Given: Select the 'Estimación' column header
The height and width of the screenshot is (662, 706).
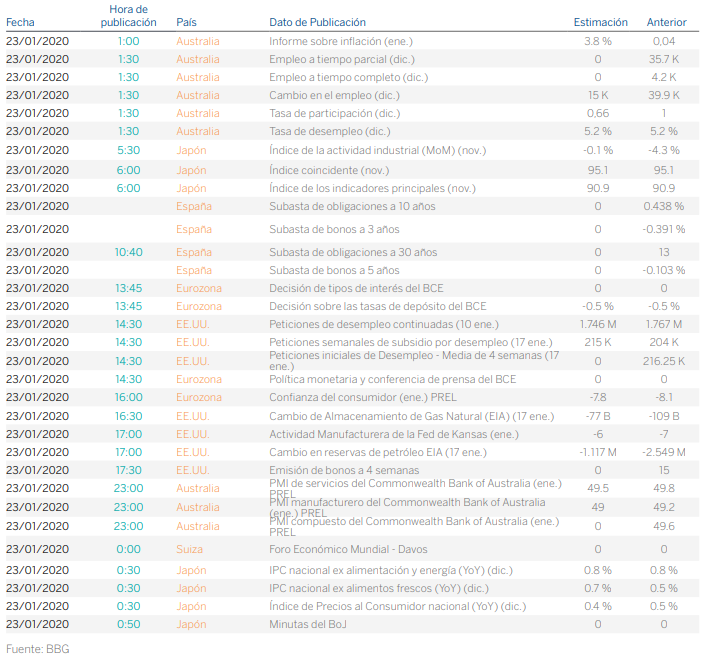Looking at the screenshot, I should [x=600, y=22].
